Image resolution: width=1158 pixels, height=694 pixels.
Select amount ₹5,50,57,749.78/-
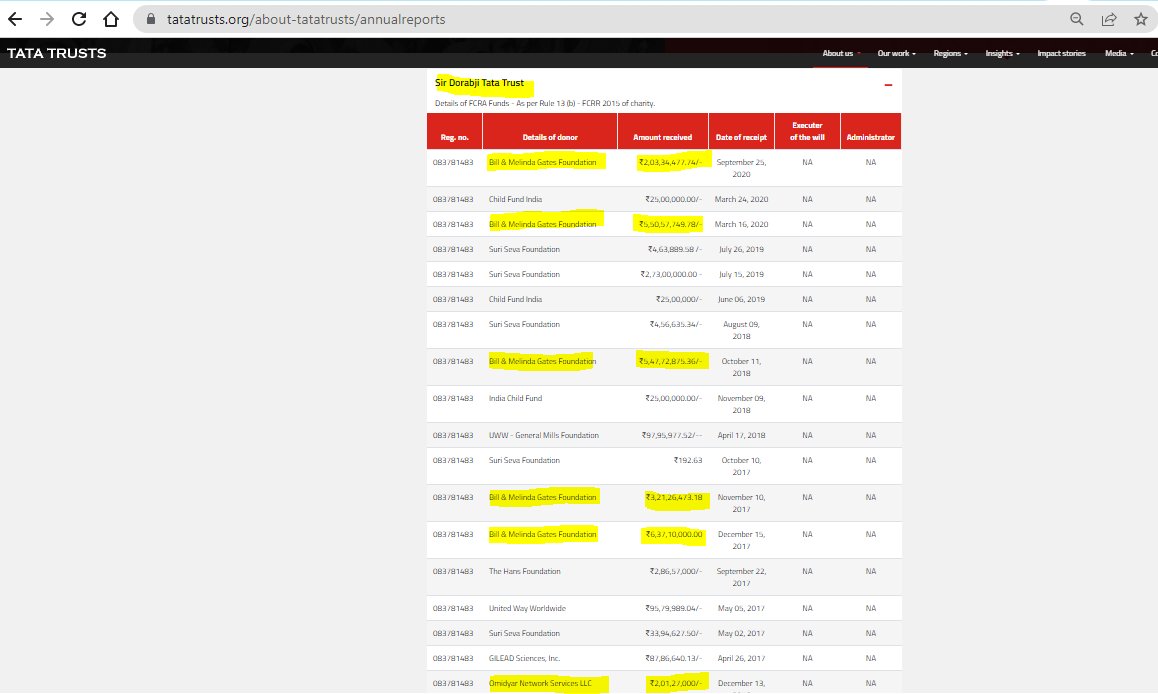[x=671, y=224]
